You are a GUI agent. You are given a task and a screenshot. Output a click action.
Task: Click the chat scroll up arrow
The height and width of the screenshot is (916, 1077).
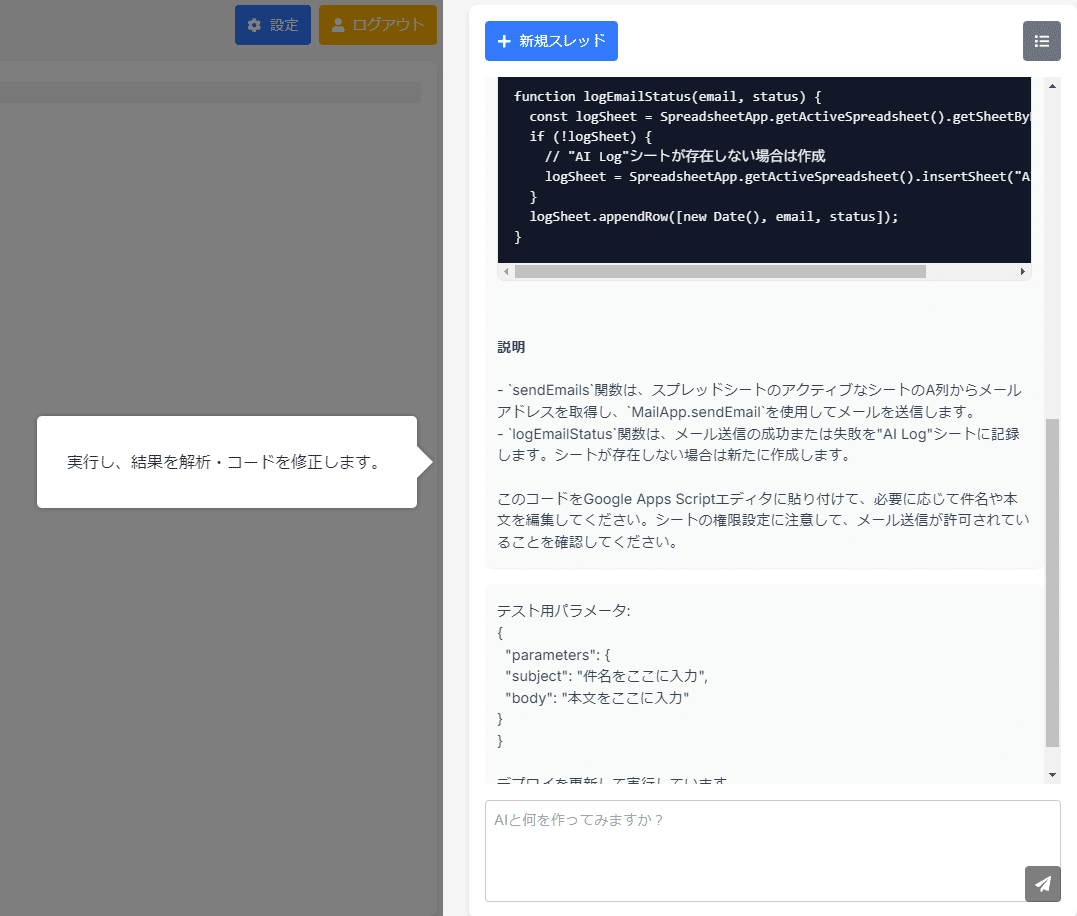[x=1052, y=86]
